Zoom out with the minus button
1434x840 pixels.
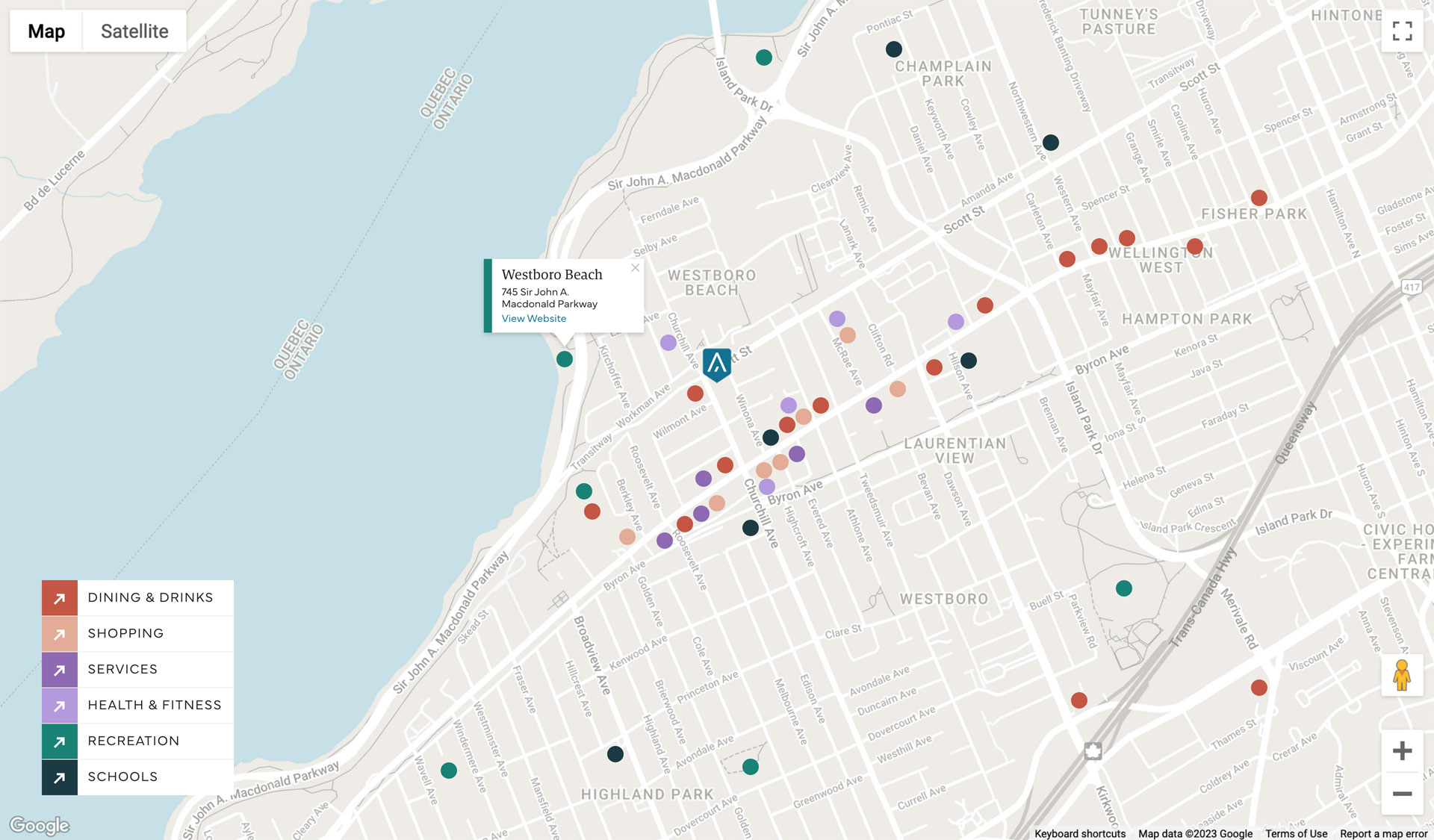tap(1402, 794)
